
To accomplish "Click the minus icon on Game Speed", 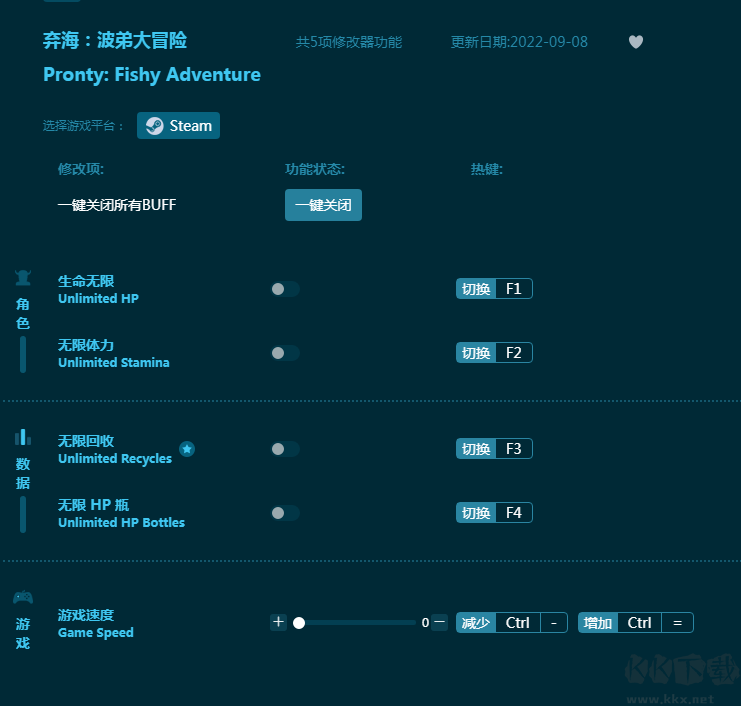I will coord(439,622).
